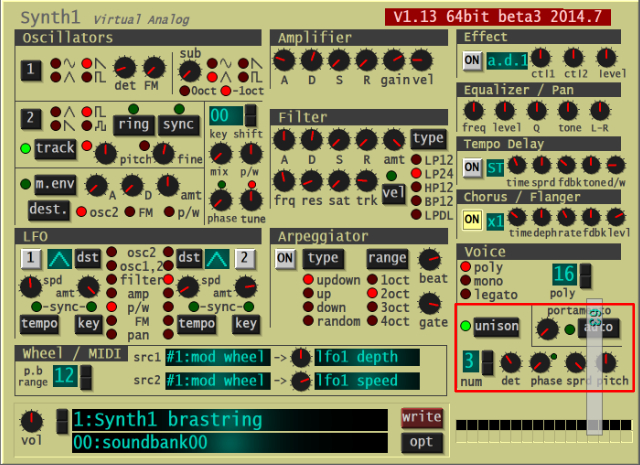
Task: Click the filter frq knob
Action: [284, 181]
